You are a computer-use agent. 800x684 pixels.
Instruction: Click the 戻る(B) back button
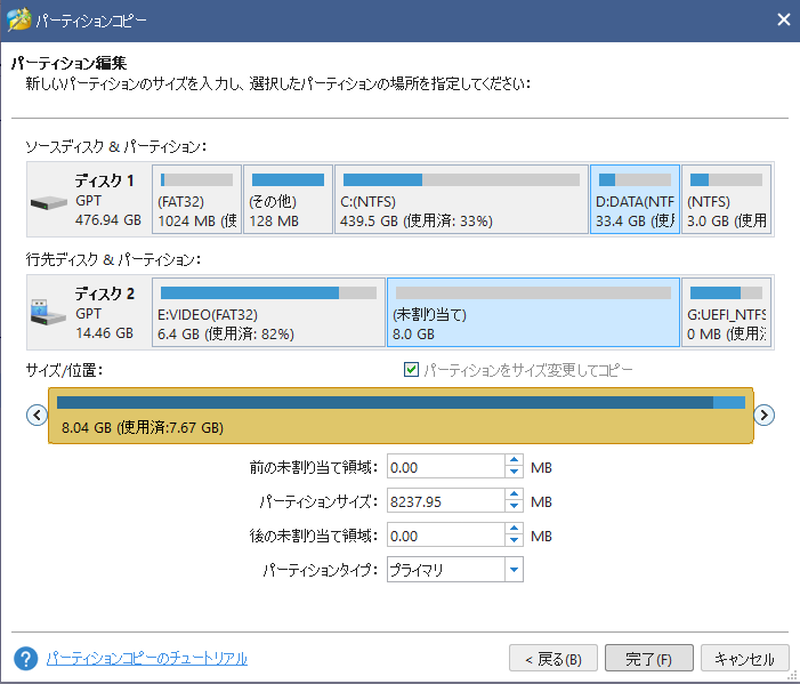(x=553, y=658)
